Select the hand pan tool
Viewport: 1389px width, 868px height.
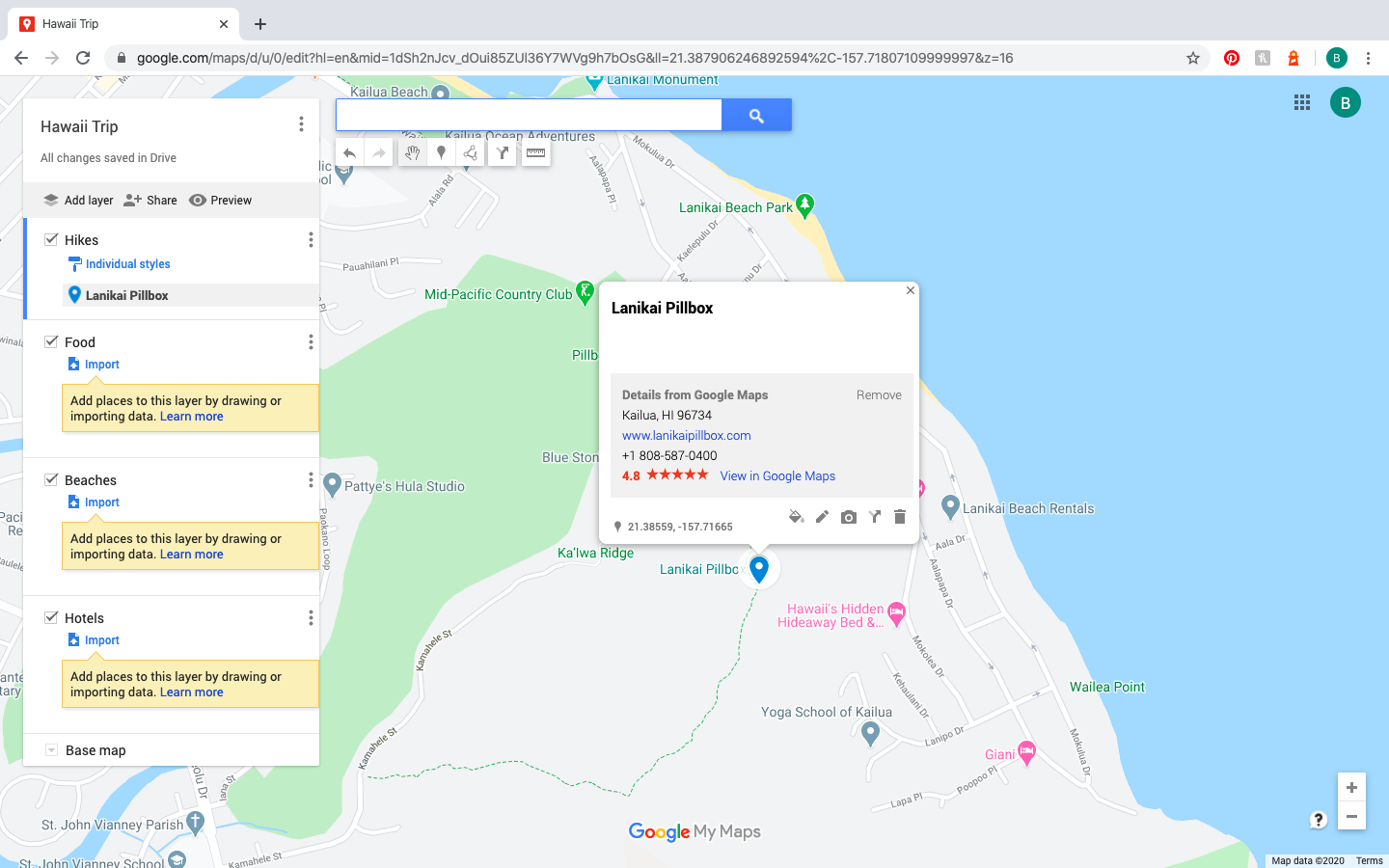tap(412, 153)
